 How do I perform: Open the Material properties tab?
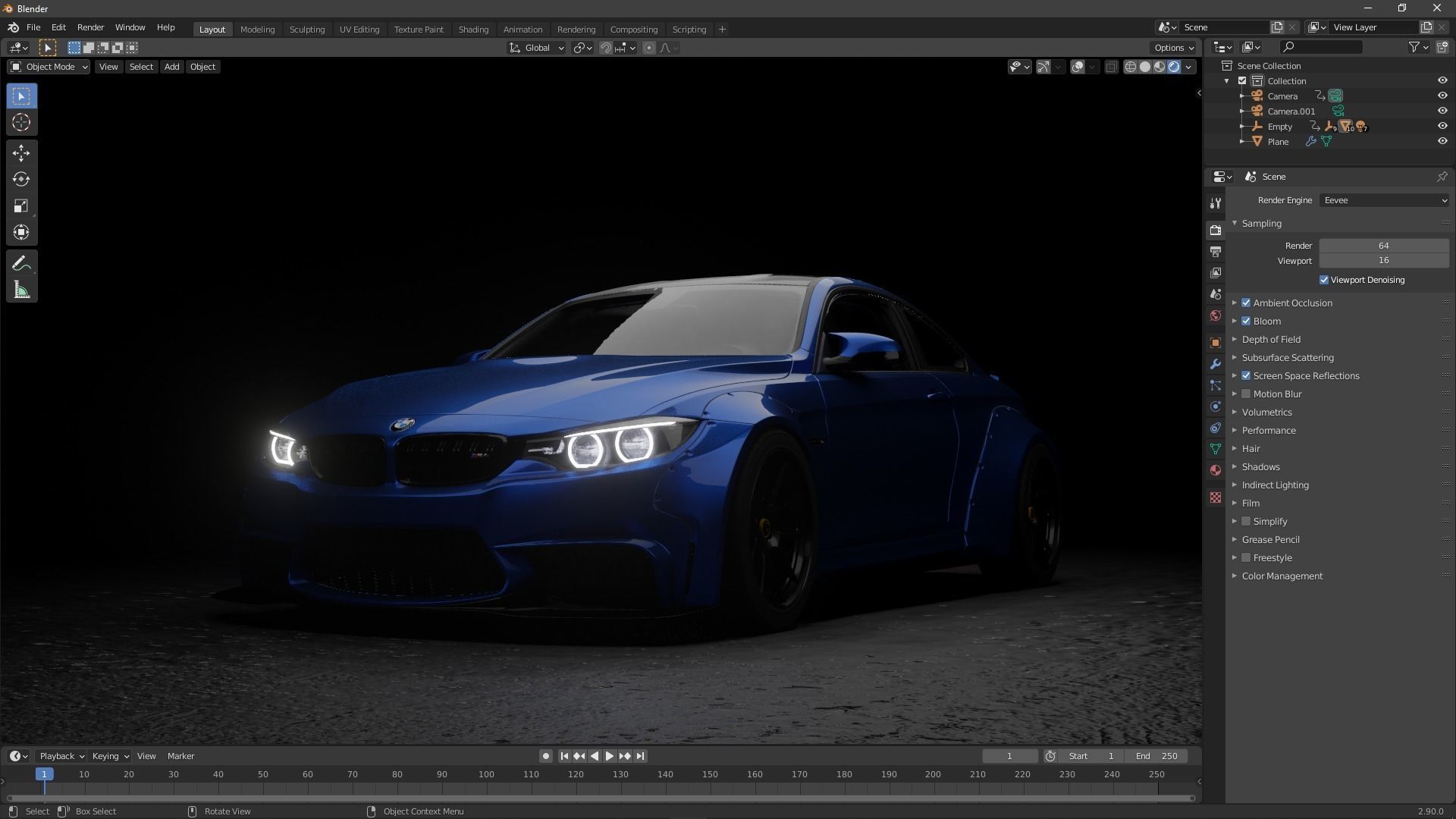[1216, 470]
